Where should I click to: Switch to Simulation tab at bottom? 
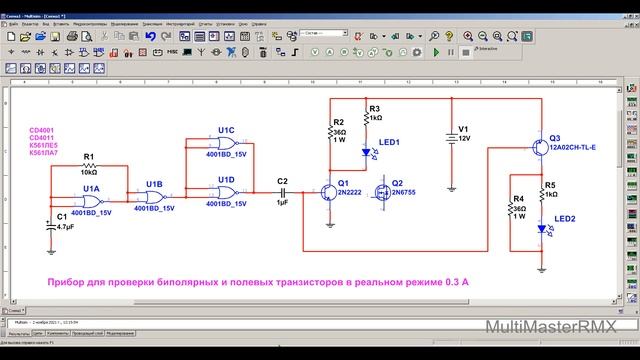click(x=120, y=334)
